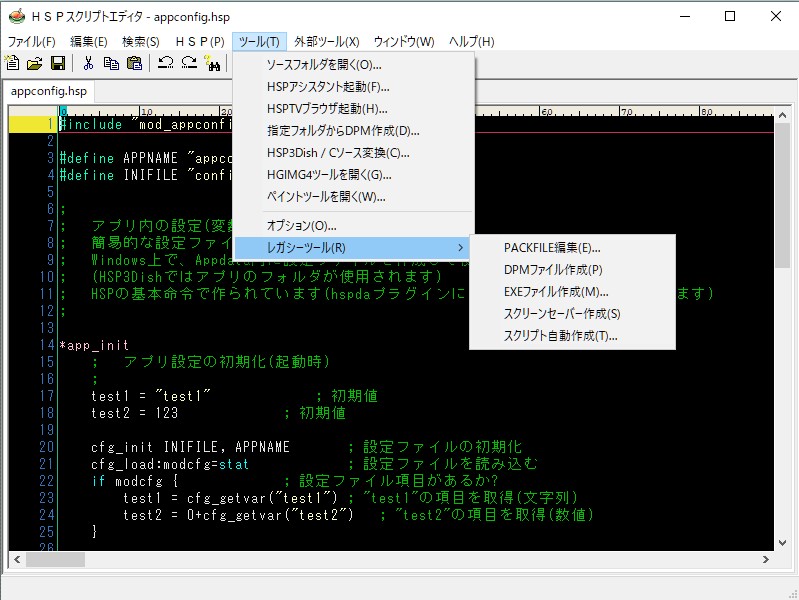Click the Open file folder icon
Viewport: 799px width, 600px height.
(35, 63)
